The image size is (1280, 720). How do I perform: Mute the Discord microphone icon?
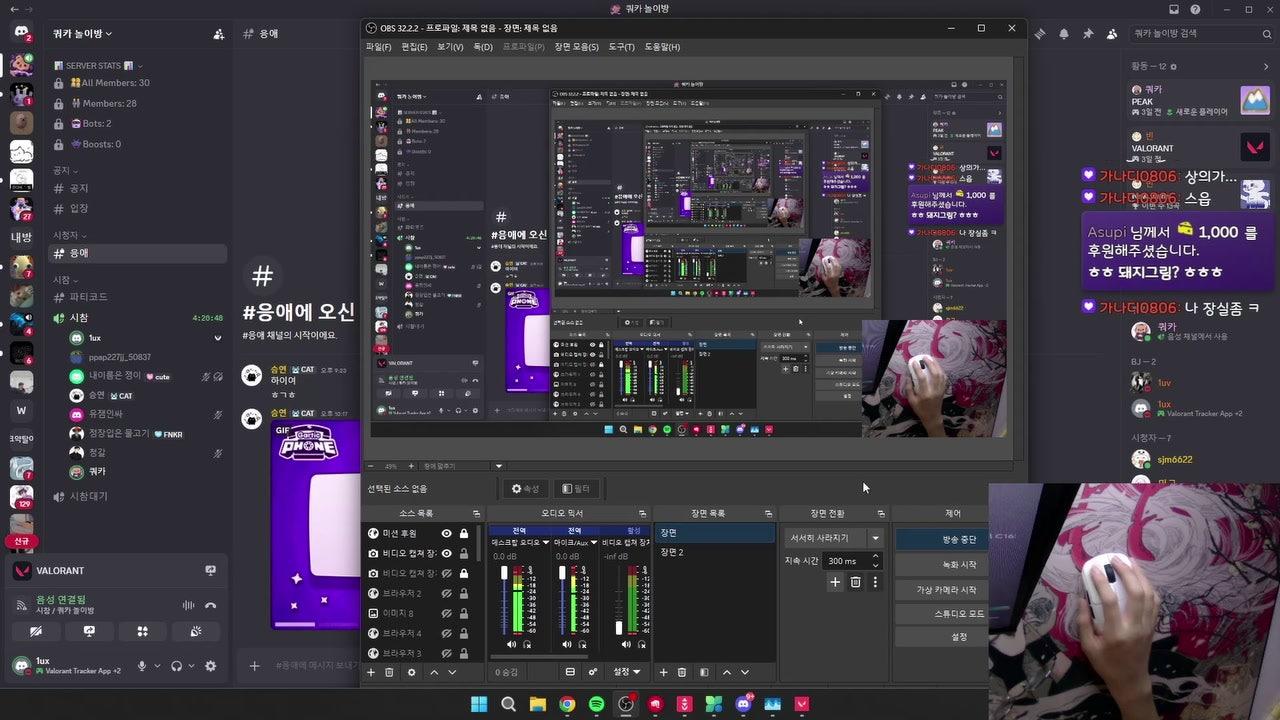142,666
